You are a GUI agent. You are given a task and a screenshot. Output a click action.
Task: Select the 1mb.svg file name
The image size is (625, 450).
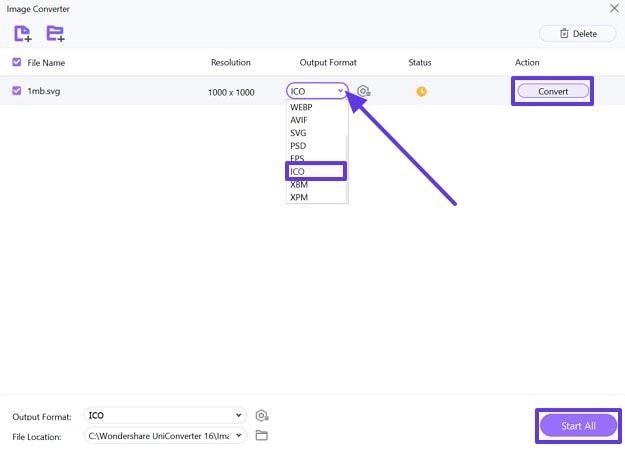[44, 91]
